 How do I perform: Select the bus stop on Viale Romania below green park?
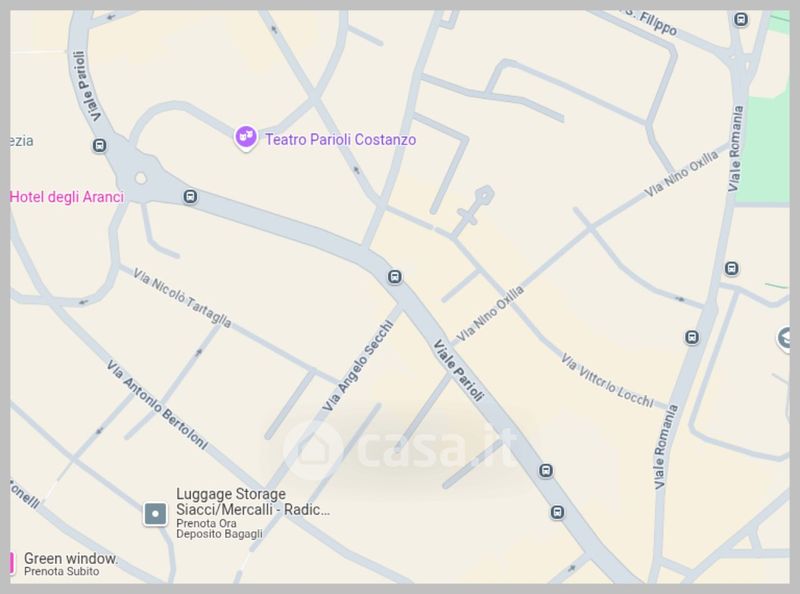(731, 268)
